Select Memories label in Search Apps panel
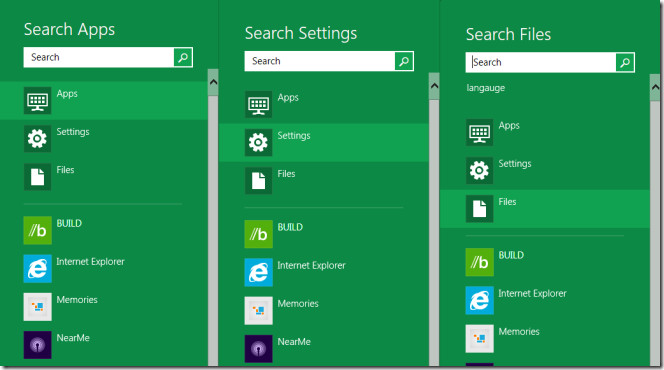 (77, 300)
